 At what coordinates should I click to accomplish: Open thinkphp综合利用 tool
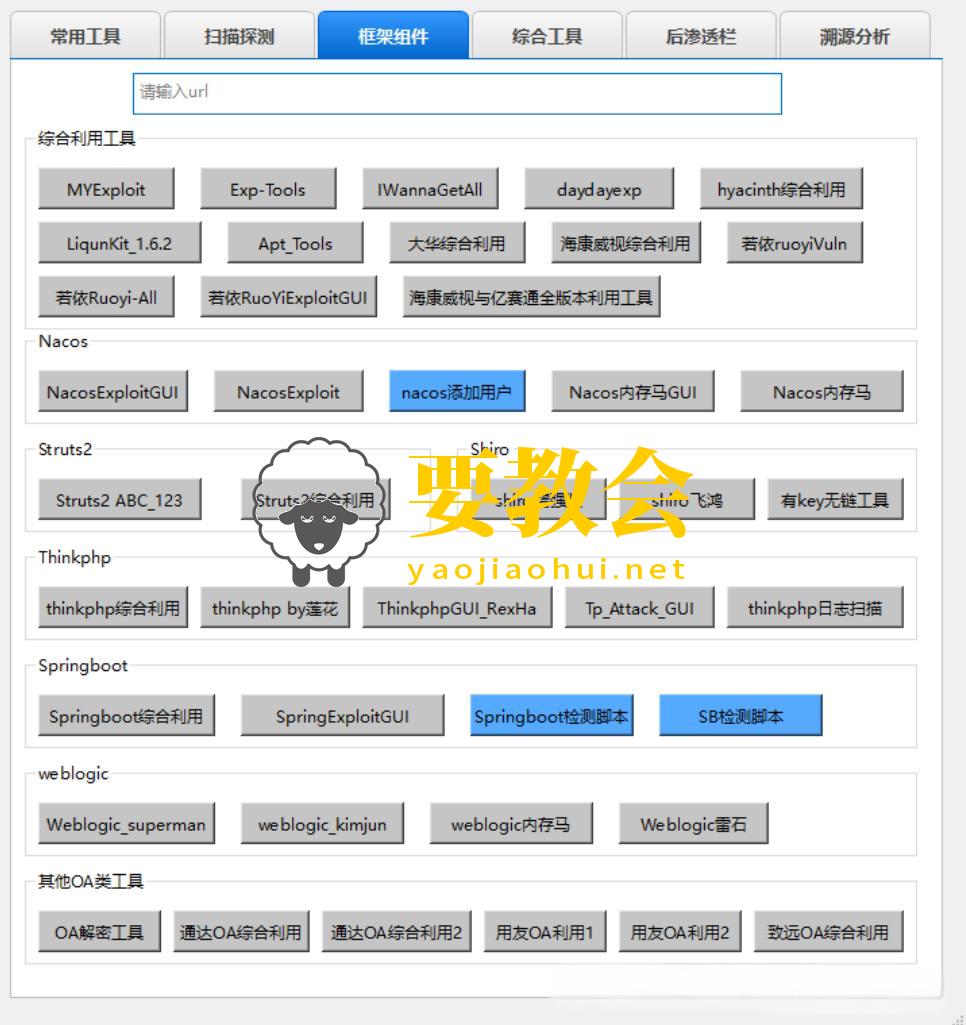(113, 608)
